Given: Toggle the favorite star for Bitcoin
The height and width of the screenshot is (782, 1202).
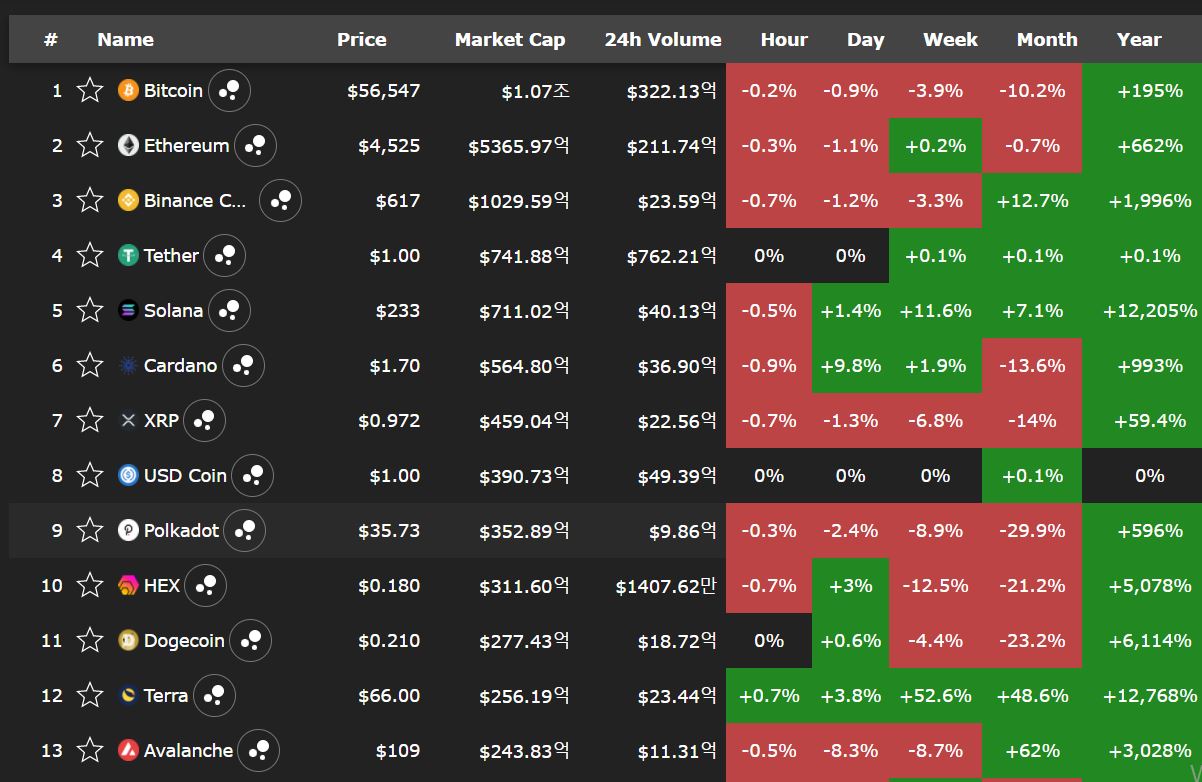Looking at the screenshot, I should pyautogui.click(x=90, y=90).
